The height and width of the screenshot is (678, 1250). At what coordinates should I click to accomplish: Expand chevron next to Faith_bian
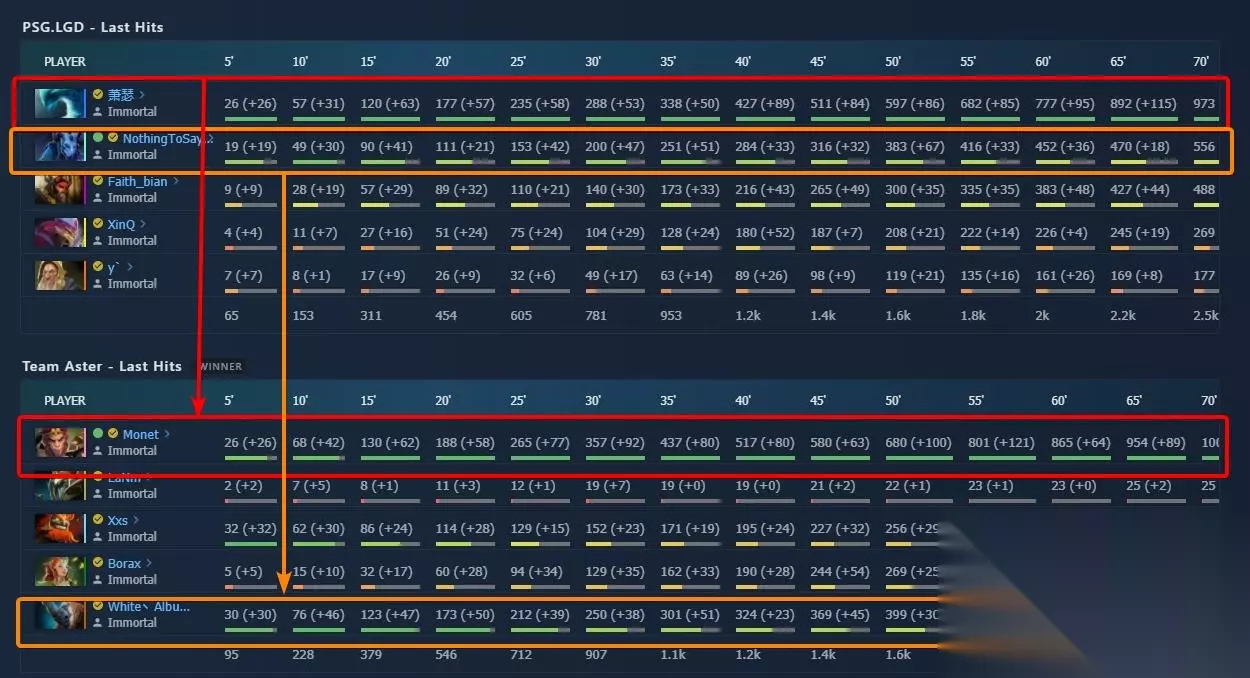pyautogui.click(x=176, y=181)
